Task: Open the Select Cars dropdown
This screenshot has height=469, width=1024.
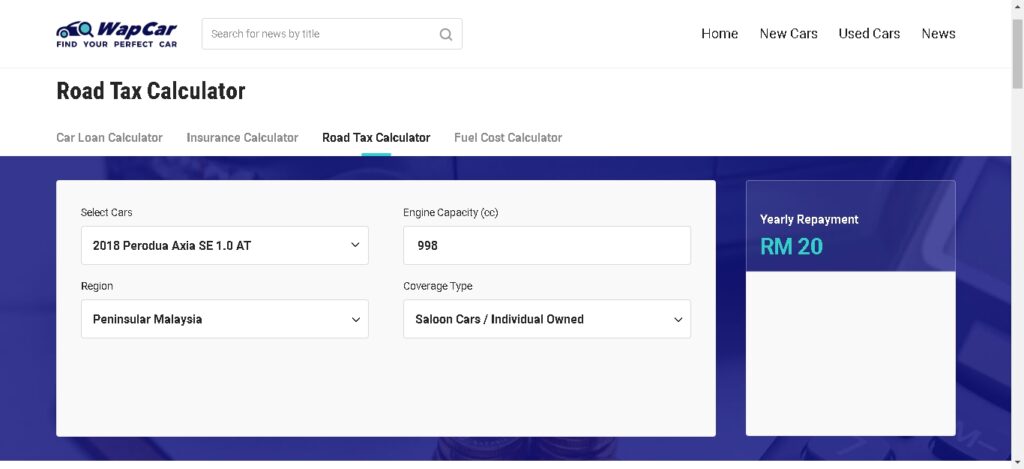Action: [225, 246]
